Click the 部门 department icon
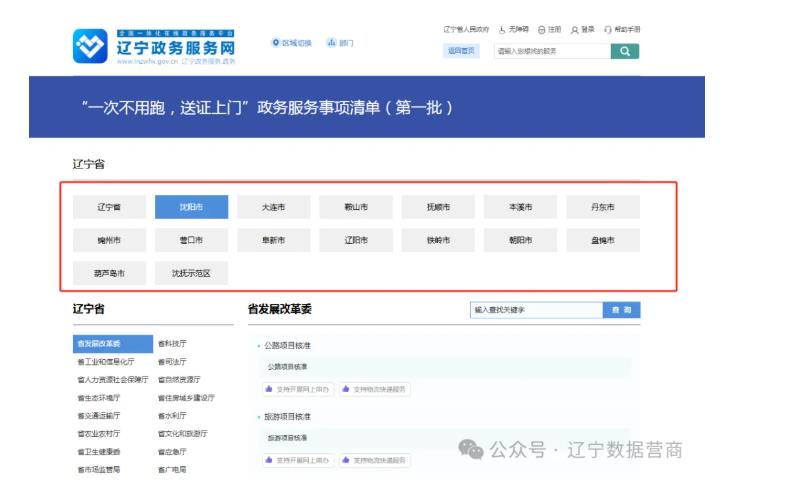787x497 pixels. point(331,43)
